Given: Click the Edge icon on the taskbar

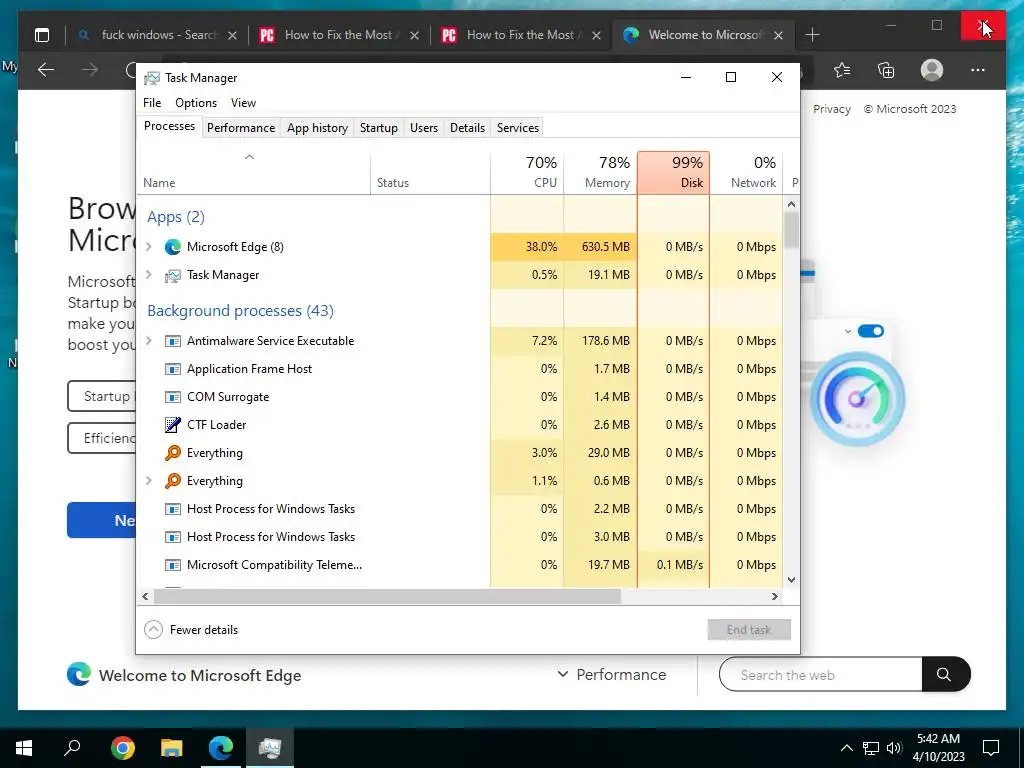Looking at the screenshot, I should coord(221,748).
